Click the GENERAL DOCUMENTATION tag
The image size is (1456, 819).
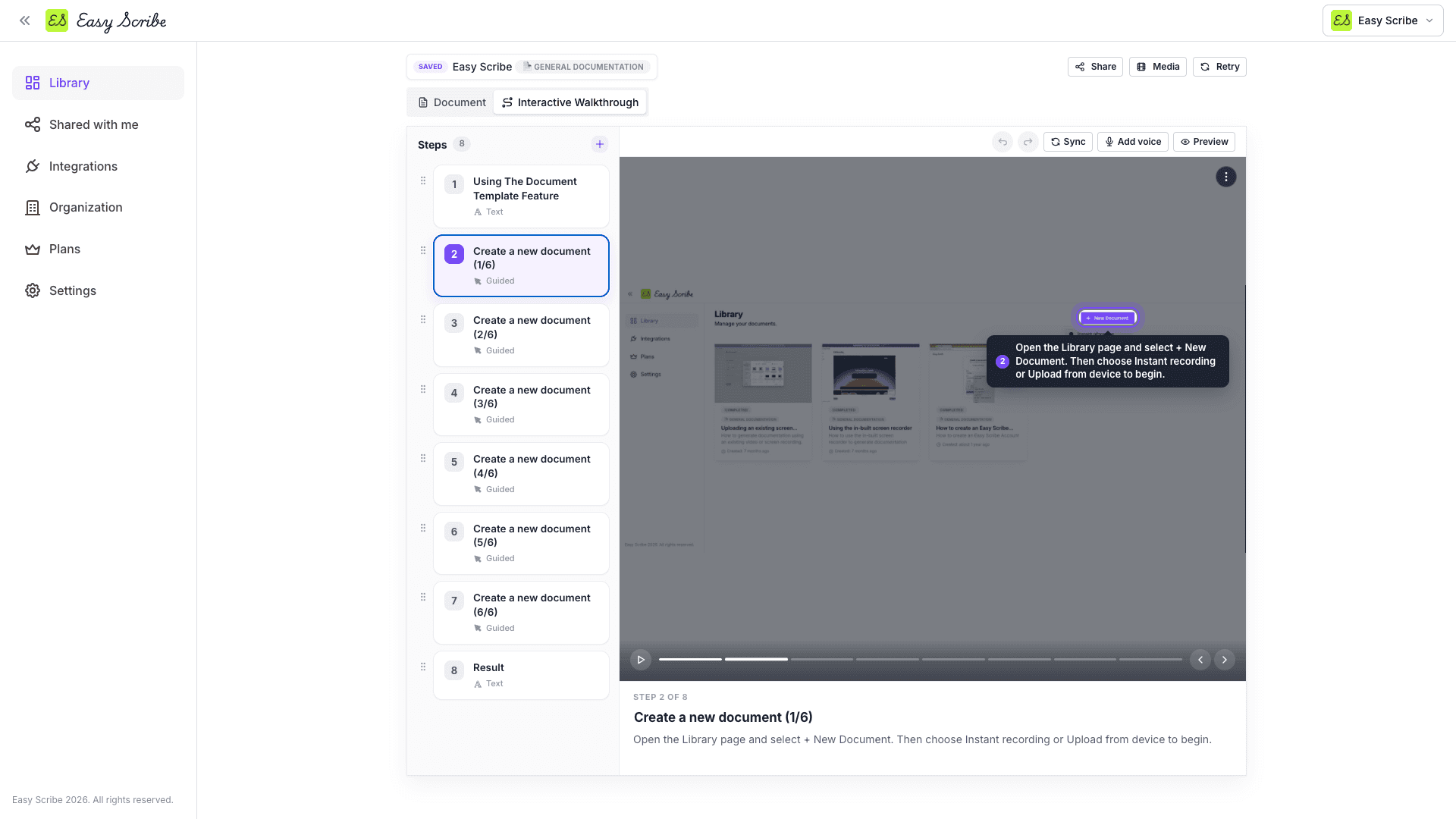(582, 67)
